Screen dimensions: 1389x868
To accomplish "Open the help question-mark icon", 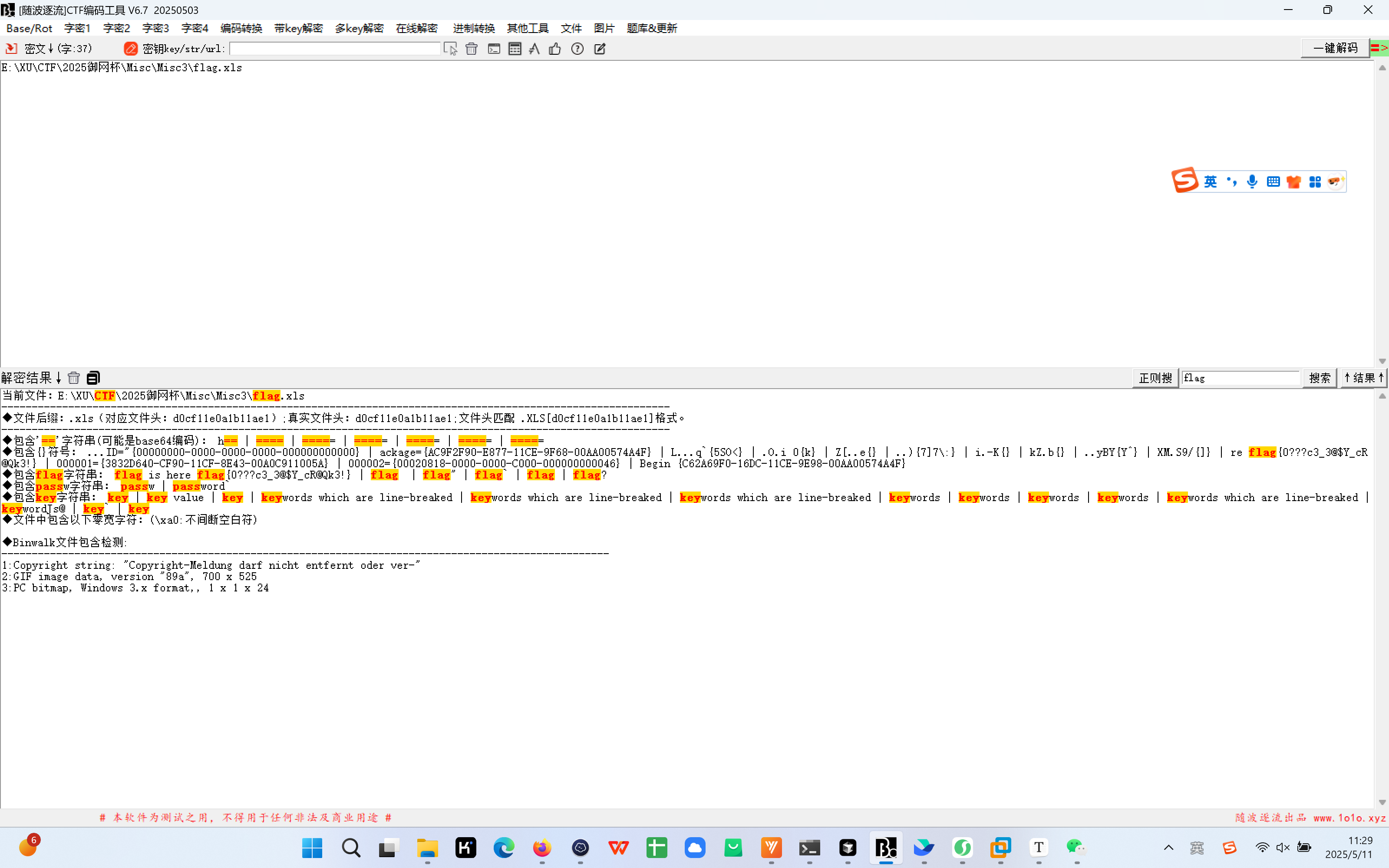I will (x=577, y=49).
